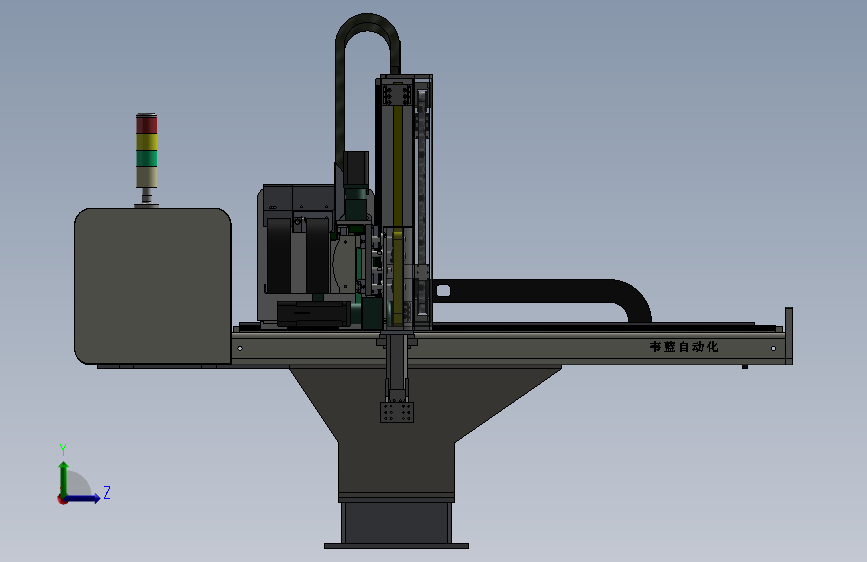Select the end-effector mounting plate with bolt holes

397,412
